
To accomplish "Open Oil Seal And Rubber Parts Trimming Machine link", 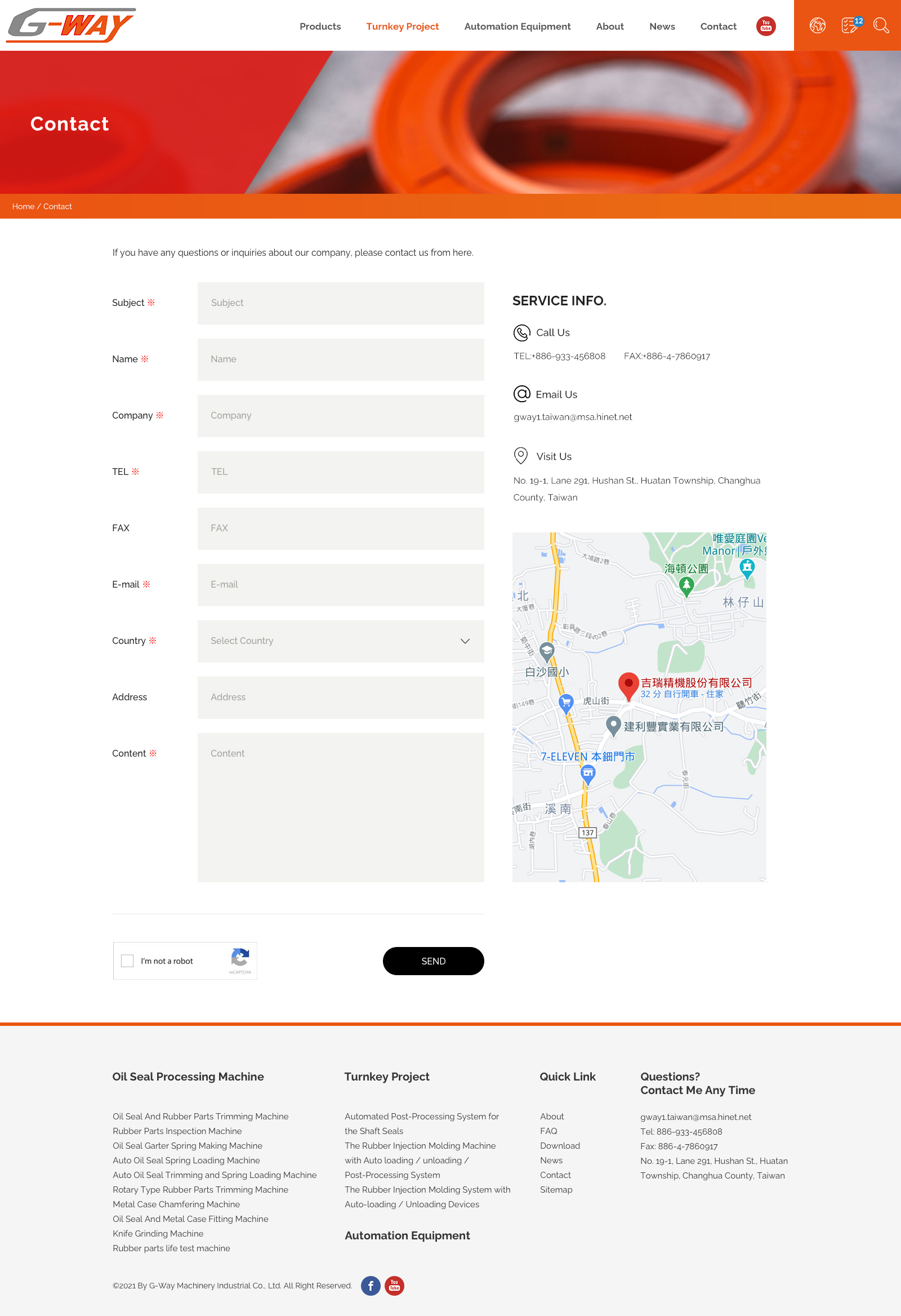I will 200,1116.
